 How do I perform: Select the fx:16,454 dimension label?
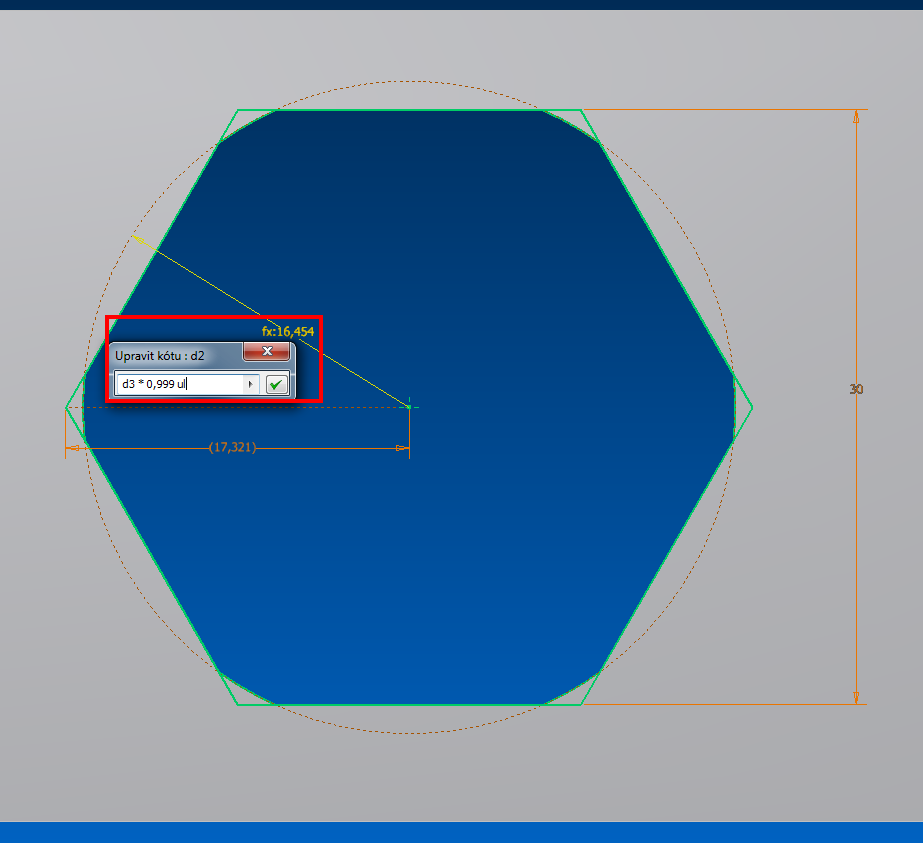click(x=288, y=331)
